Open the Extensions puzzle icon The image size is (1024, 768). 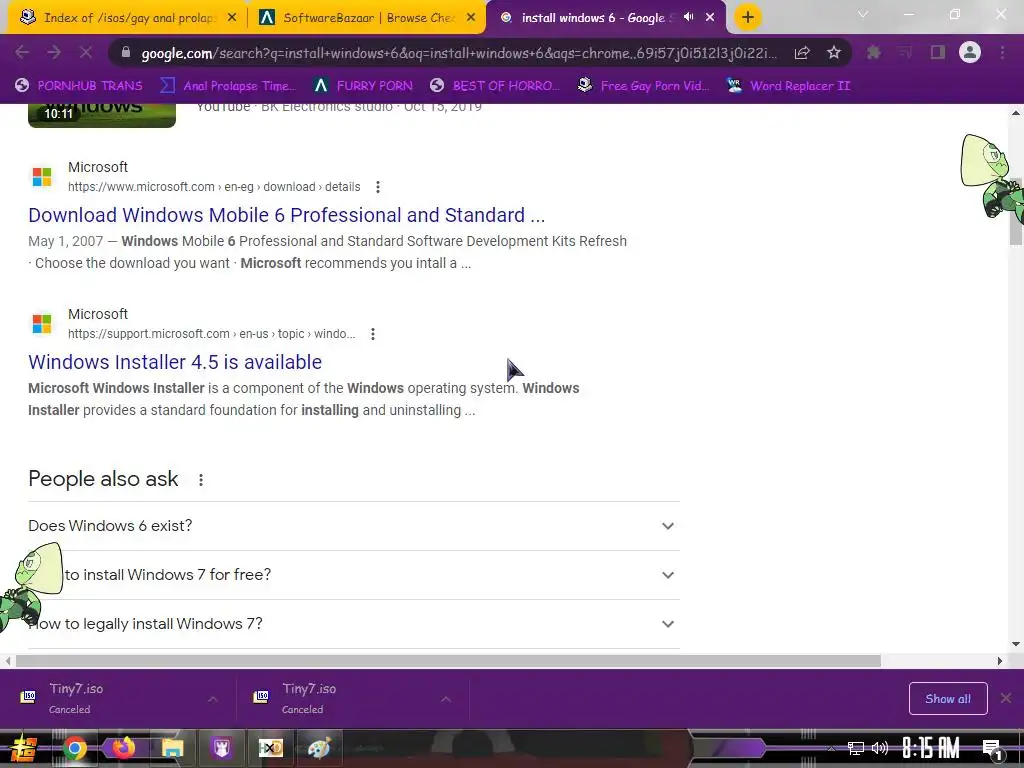coord(873,52)
